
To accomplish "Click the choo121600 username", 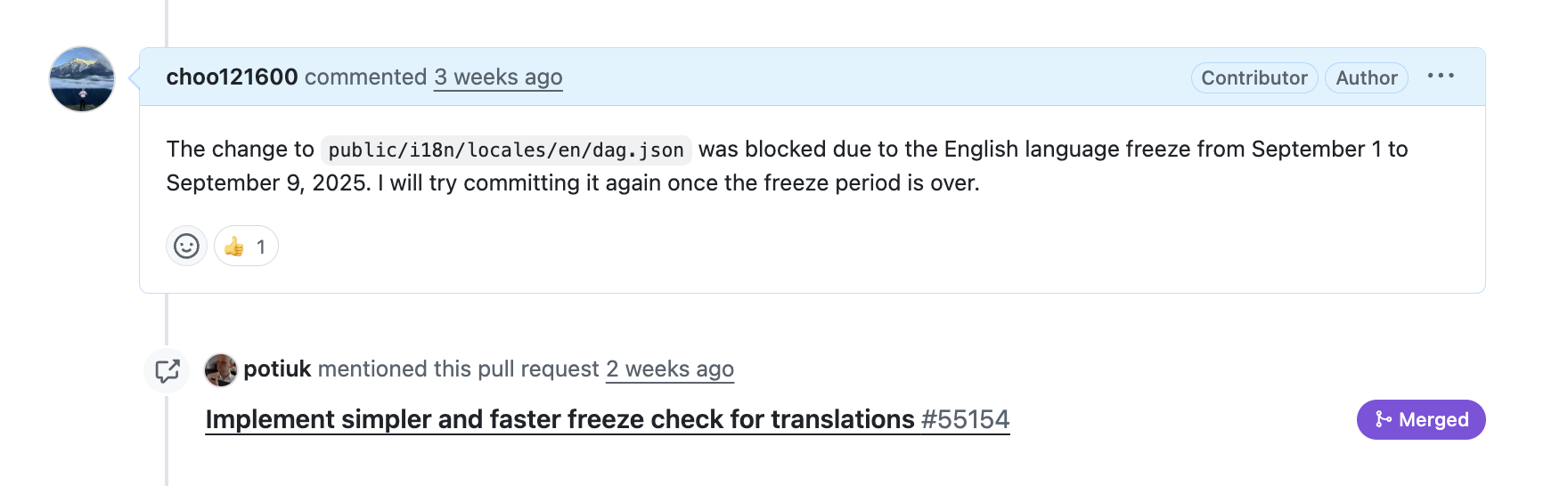I will tap(232, 77).
